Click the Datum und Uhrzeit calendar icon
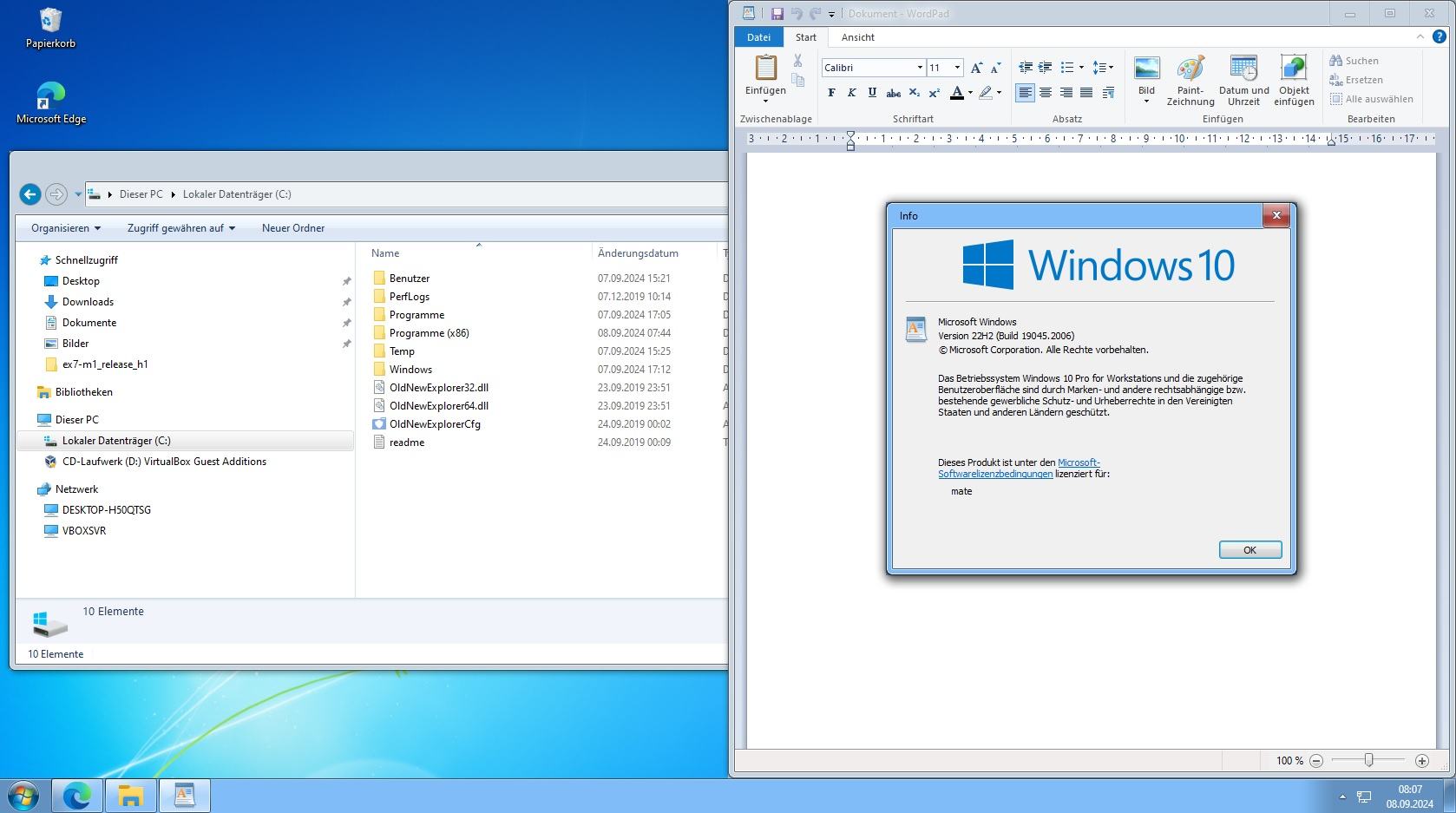 1243,69
